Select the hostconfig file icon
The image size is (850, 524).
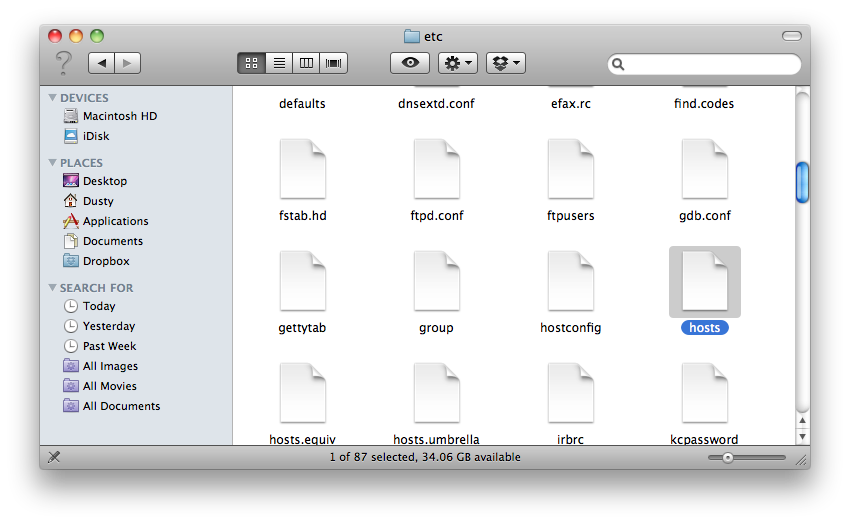(570, 281)
